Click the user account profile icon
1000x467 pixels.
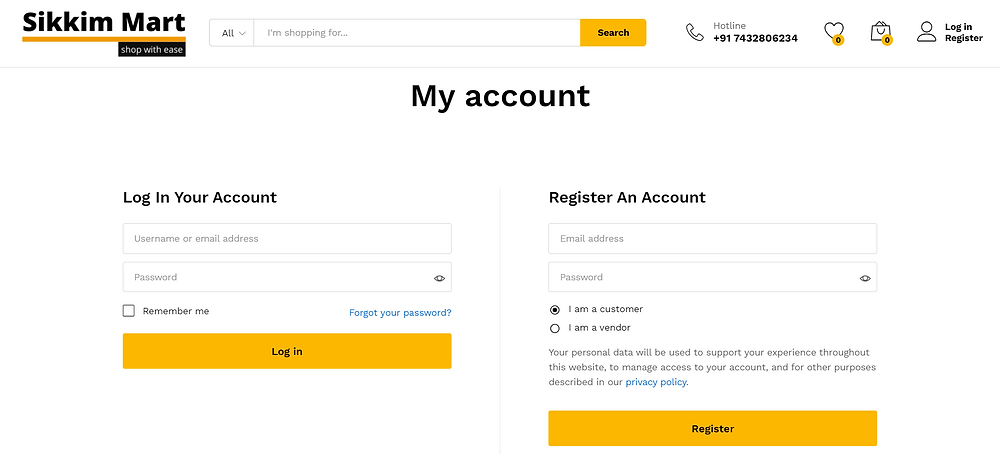[926, 32]
